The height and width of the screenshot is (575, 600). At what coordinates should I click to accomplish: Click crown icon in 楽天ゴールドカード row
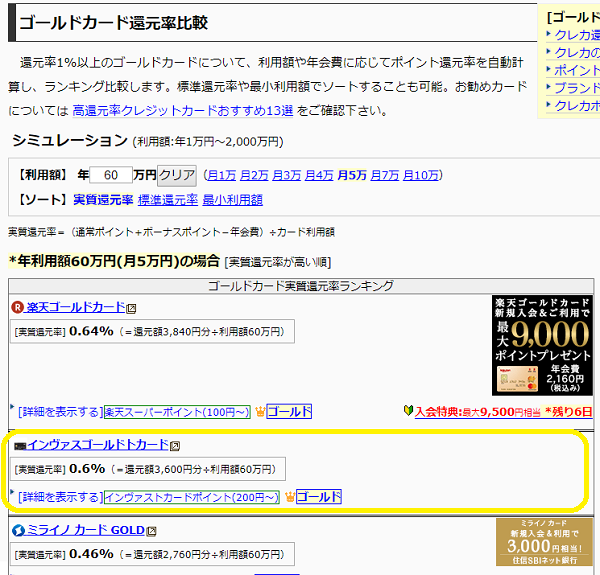point(260,412)
